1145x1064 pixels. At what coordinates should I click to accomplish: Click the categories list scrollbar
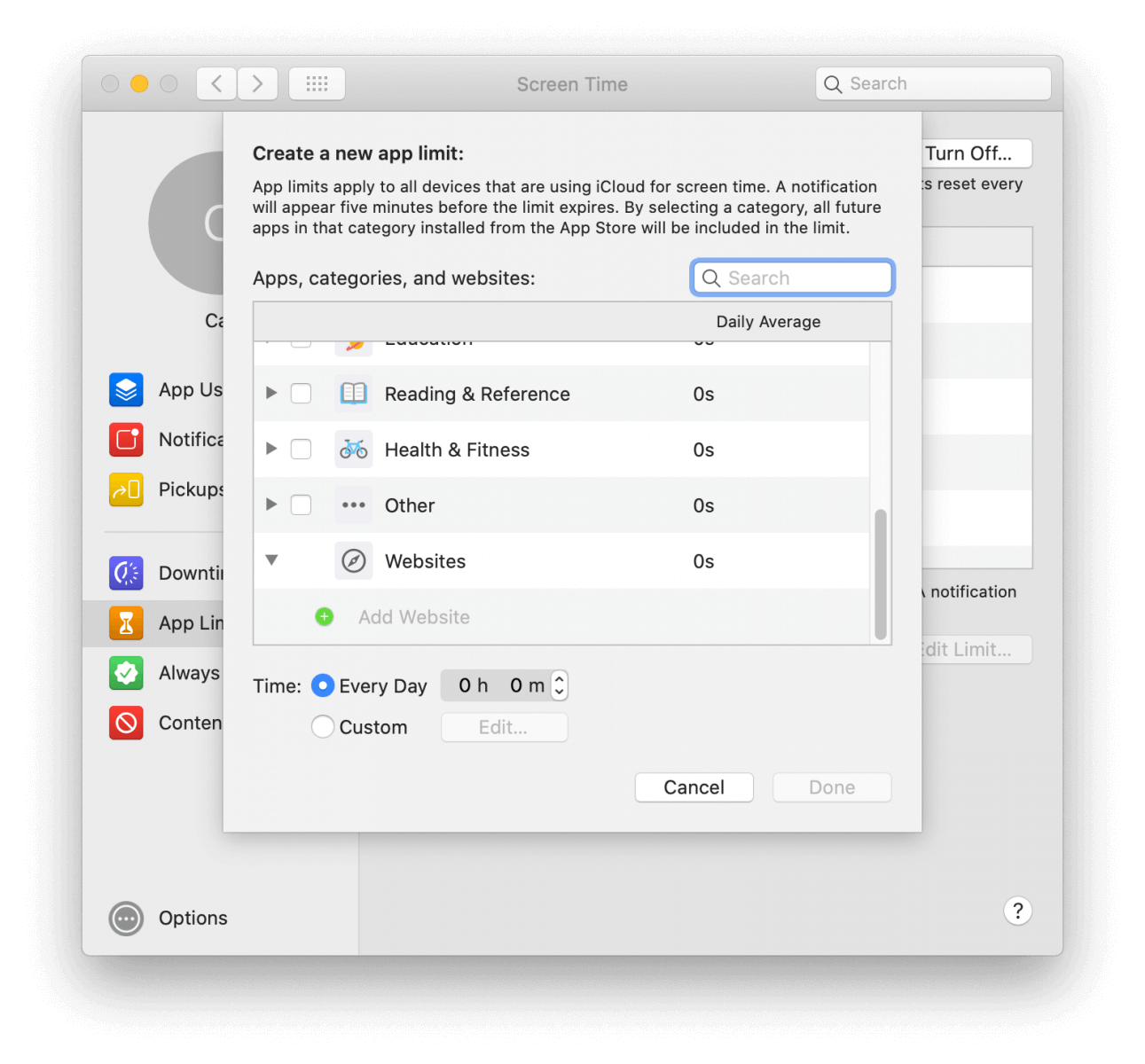[x=881, y=574]
